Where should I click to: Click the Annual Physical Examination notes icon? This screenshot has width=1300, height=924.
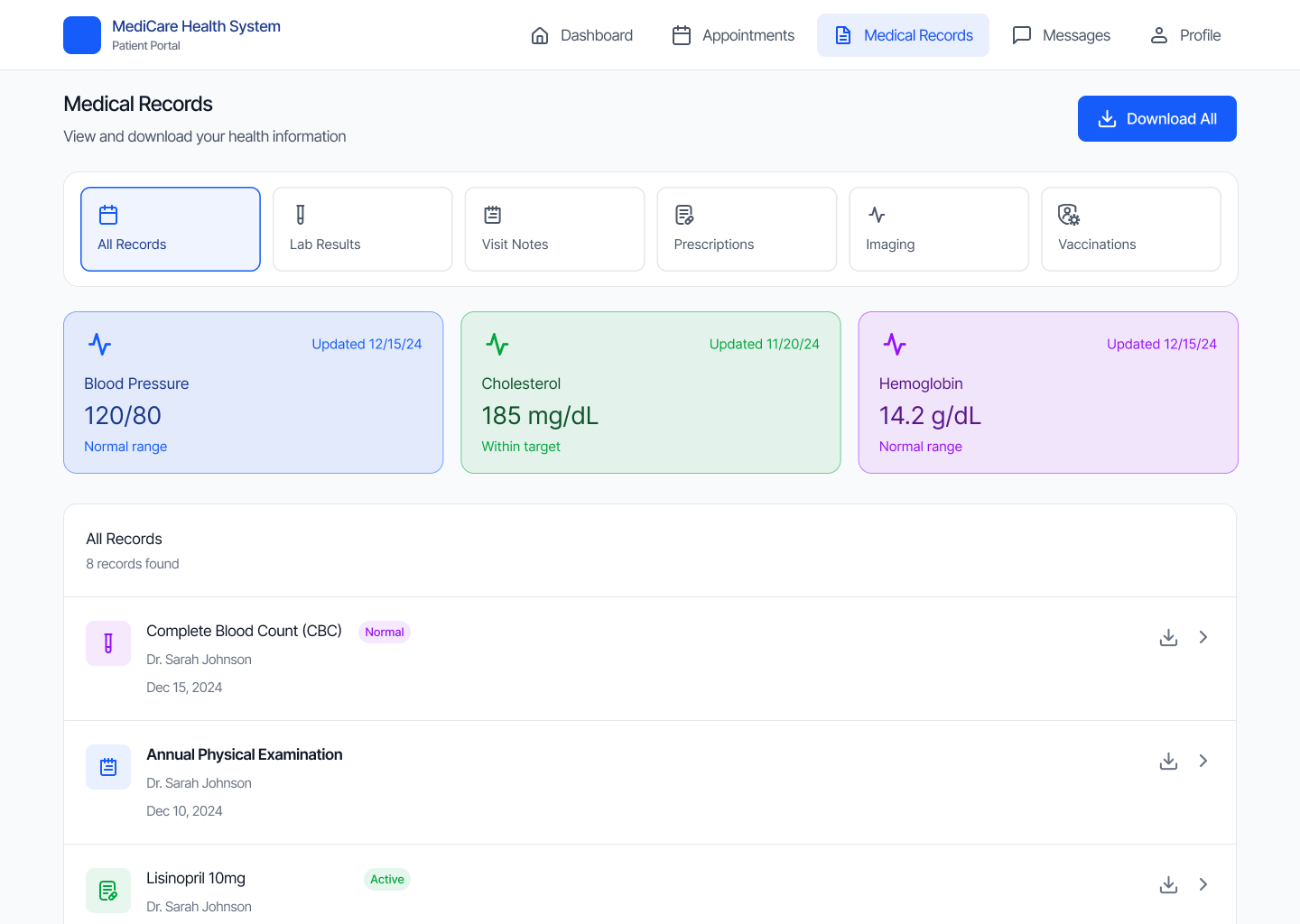coord(108,767)
